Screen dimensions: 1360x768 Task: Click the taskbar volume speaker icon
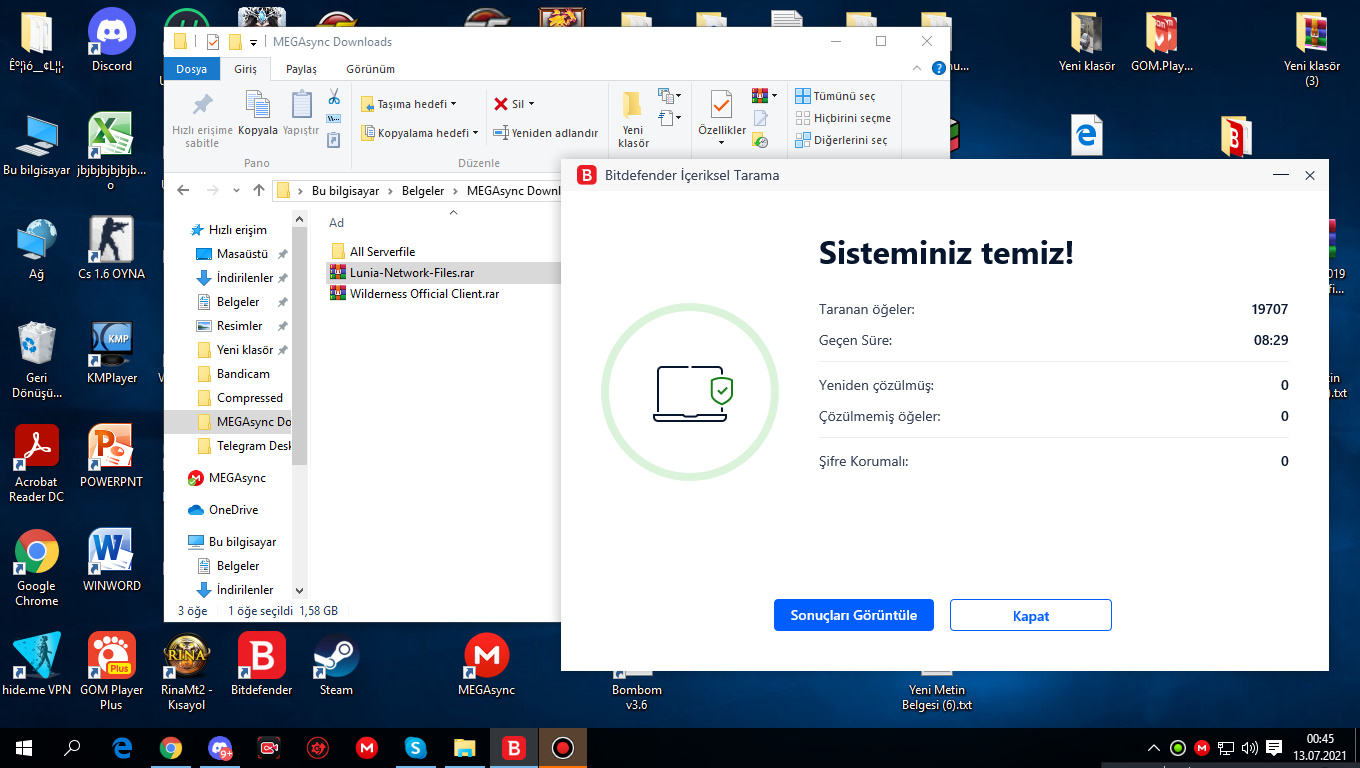pyautogui.click(x=1249, y=748)
